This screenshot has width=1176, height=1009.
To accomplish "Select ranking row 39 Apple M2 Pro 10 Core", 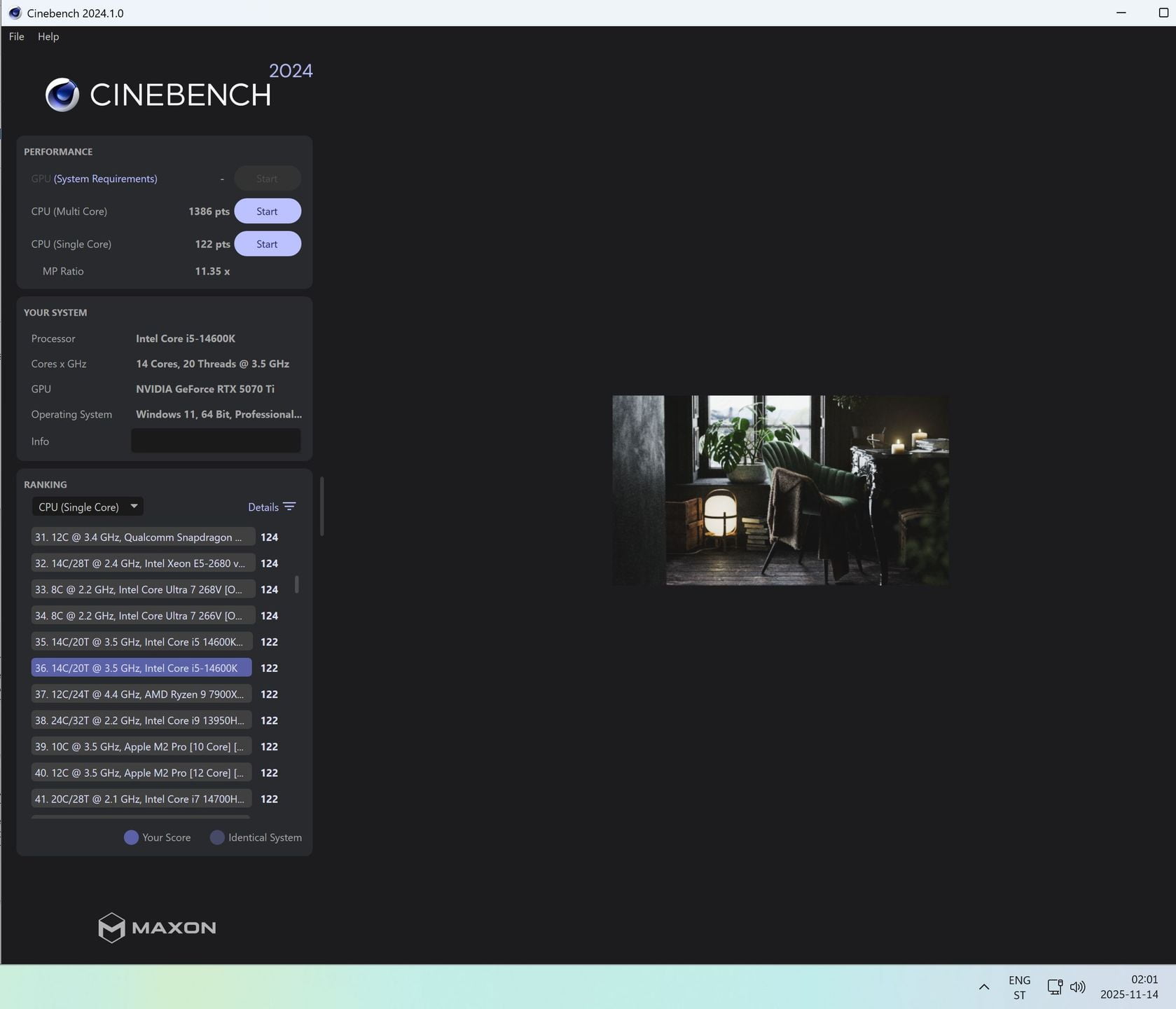I will [141, 746].
